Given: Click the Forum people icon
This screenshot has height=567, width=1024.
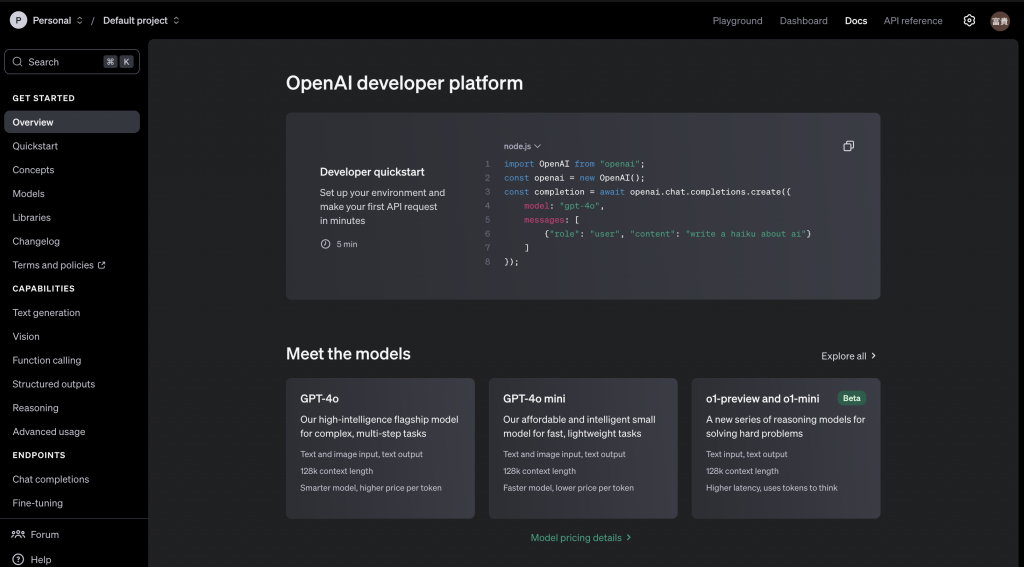Looking at the screenshot, I should [x=18, y=534].
